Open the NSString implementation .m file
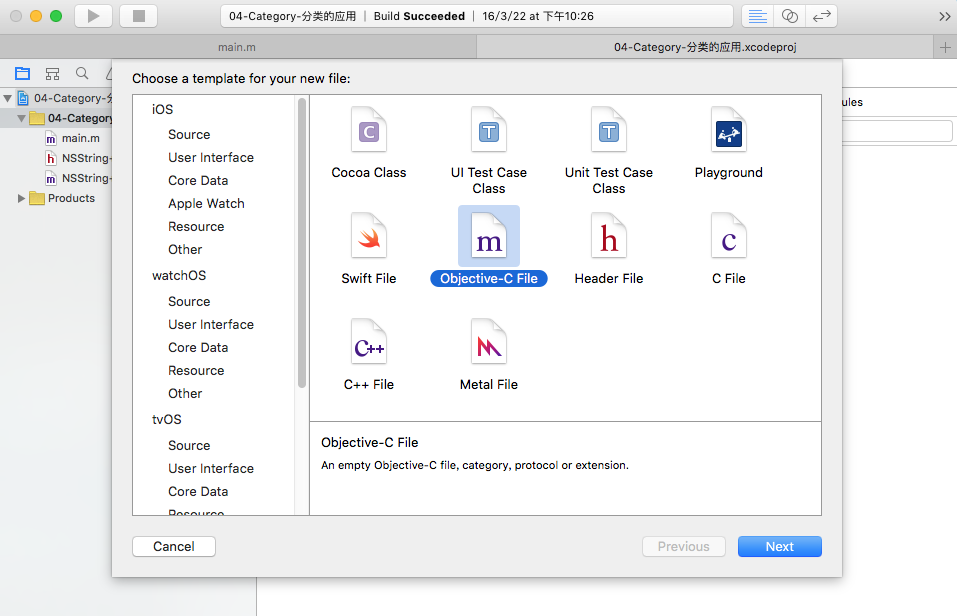The width and height of the screenshot is (957, 616). (x=78, y=178)
